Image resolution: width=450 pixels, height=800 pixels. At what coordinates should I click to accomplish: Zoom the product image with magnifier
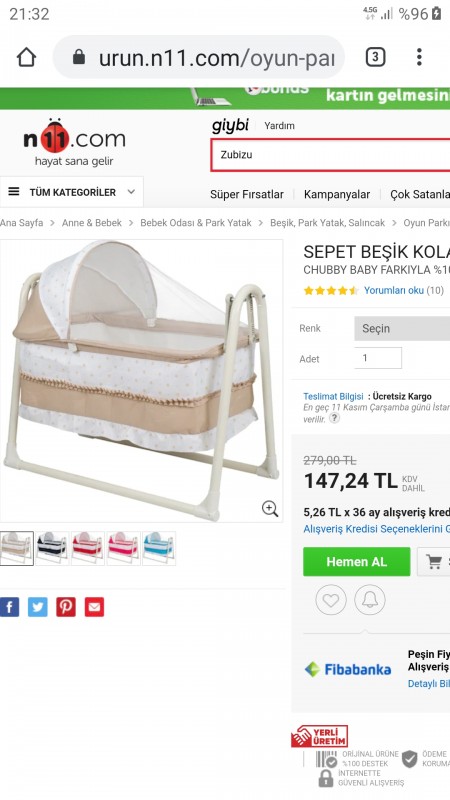(x=270, y=509)
